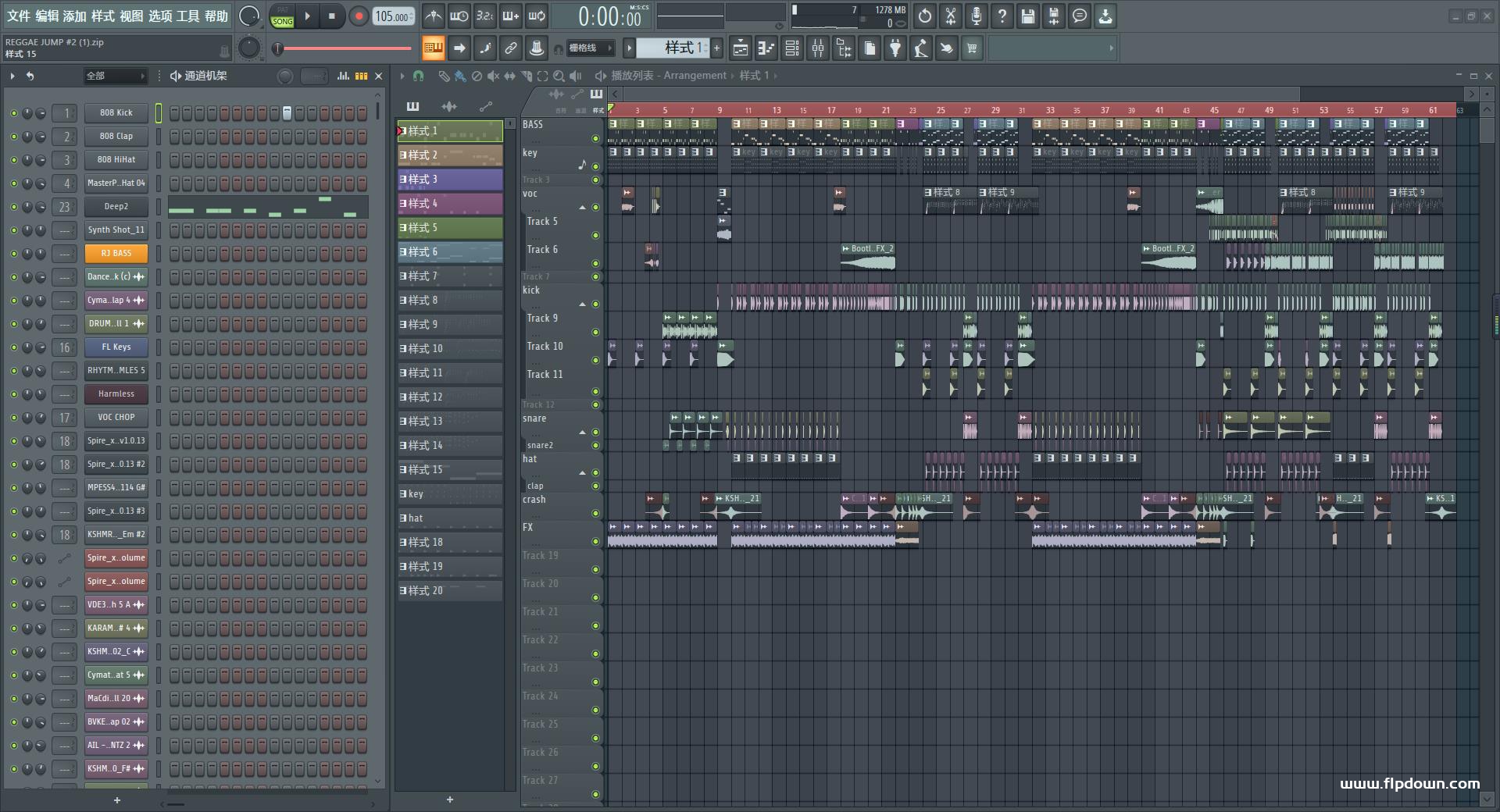
Task: Mute the key playlist track
Action: 595,166
